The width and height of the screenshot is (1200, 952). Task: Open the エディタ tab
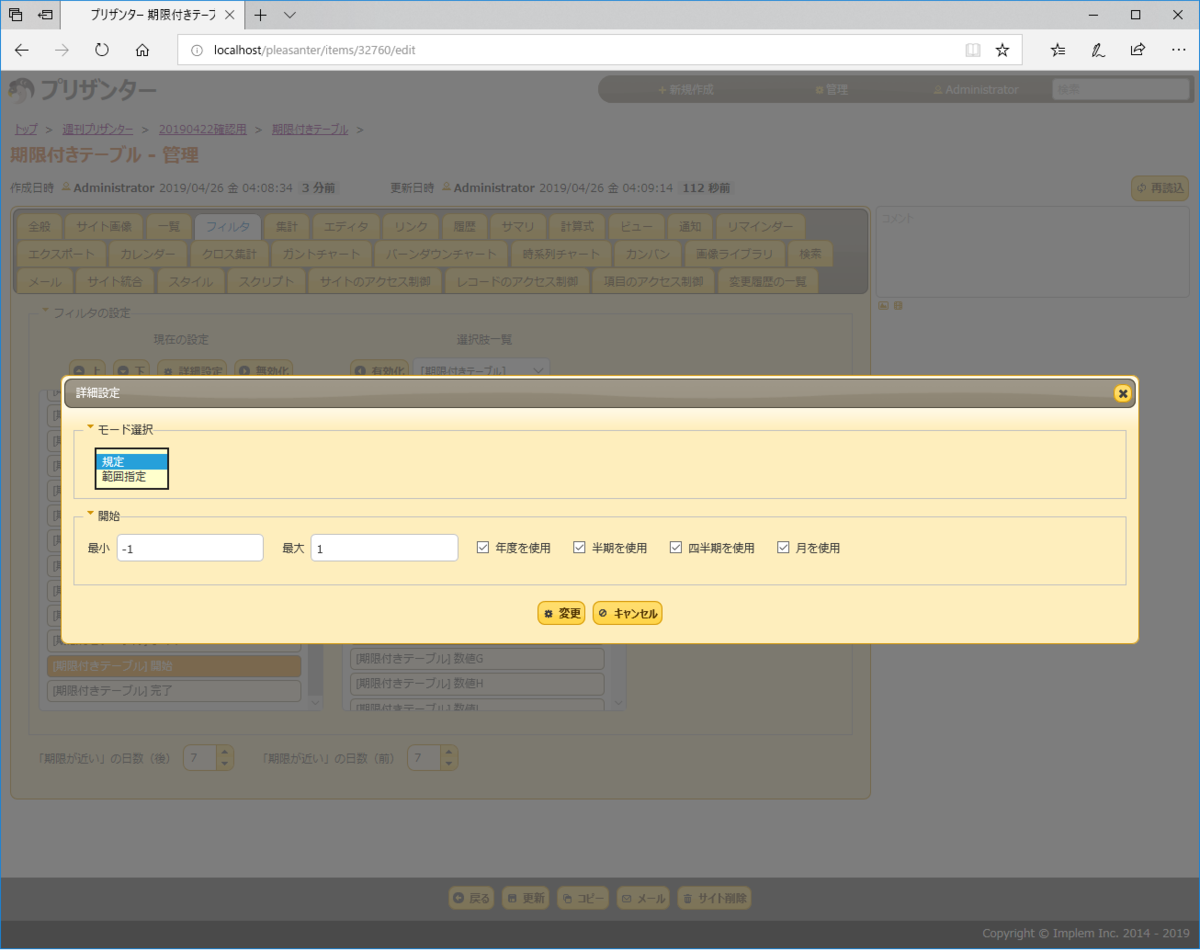[346, 227]
